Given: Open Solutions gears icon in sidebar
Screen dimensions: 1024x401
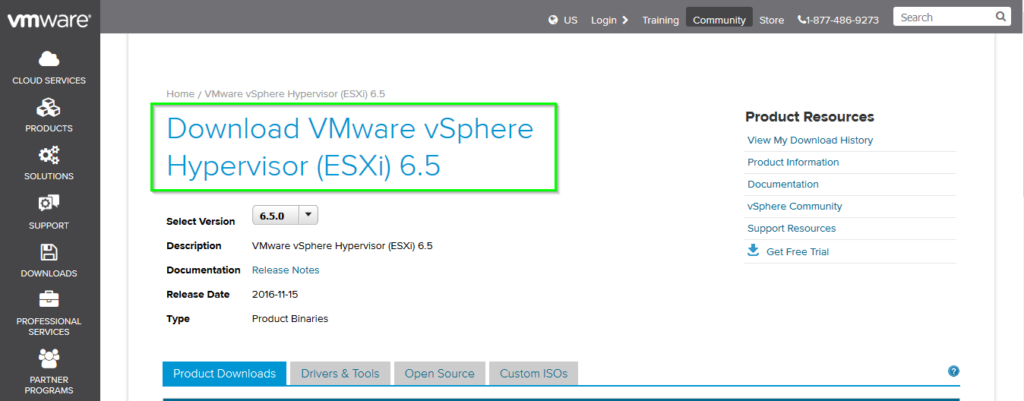Looking at the screenshot, I should pyautogui.click(x=49, y=155).
